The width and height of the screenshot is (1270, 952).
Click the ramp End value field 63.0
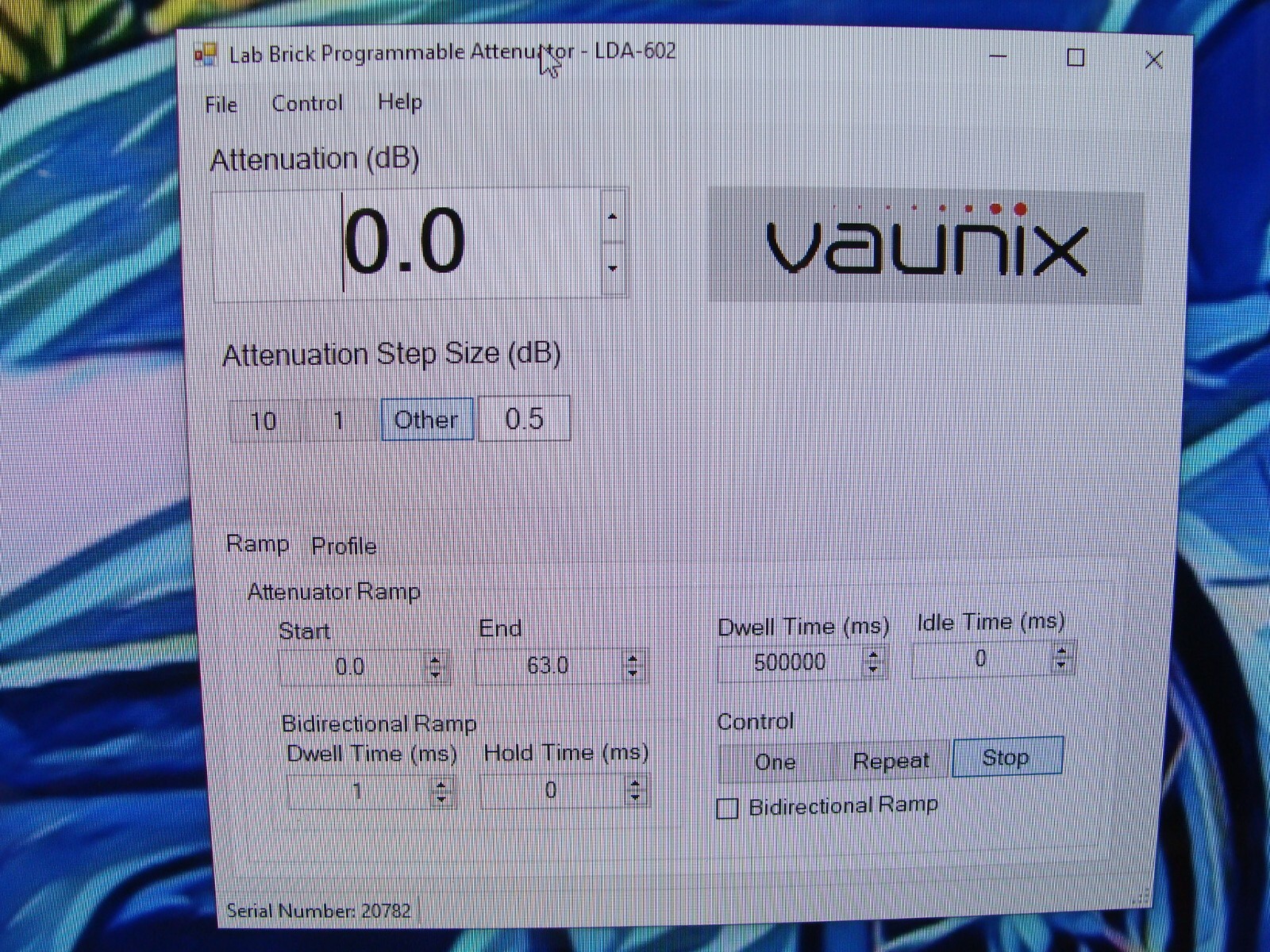[549, 665]
